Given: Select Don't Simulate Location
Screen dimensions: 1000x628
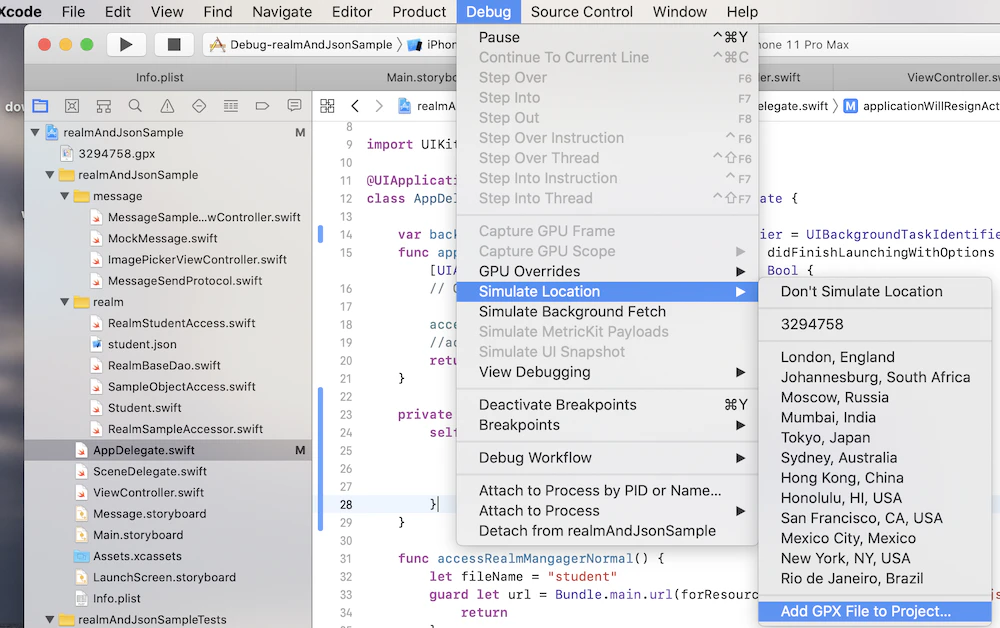Looking at the screenshot, I should (x=875, y=291).
